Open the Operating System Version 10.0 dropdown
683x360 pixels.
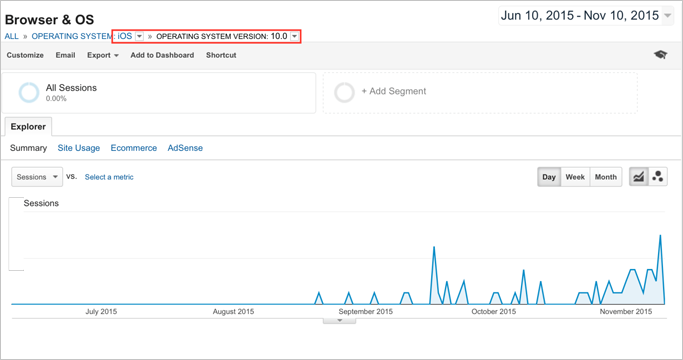coord(295,36)
